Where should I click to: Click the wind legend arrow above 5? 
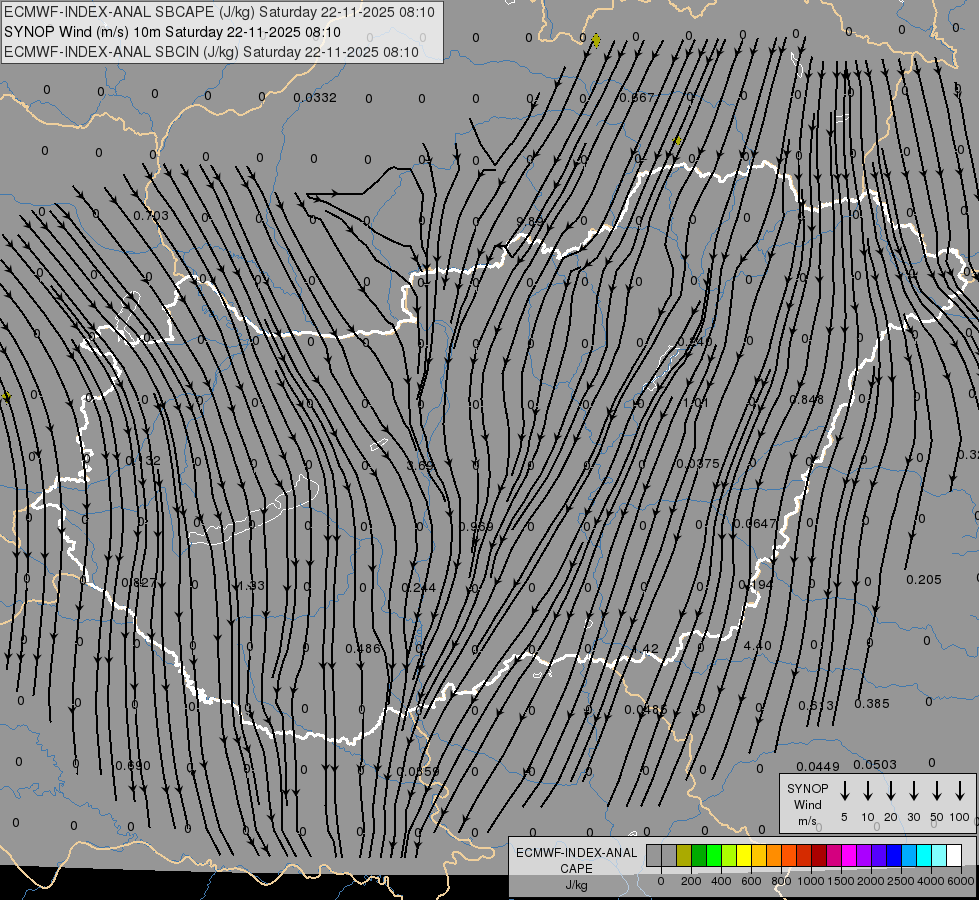[845, 791]
